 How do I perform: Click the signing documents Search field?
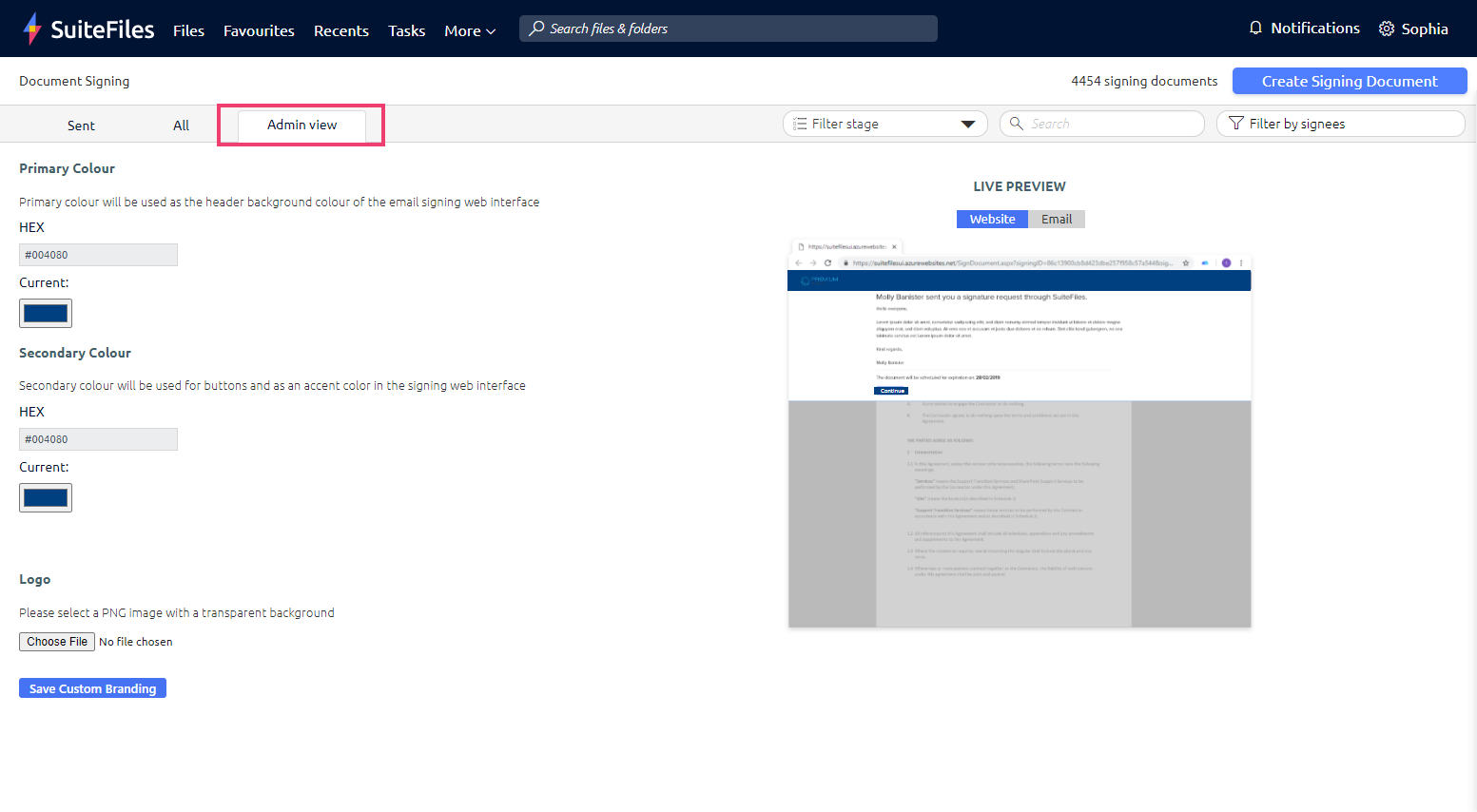click(x=1102, y=124)
